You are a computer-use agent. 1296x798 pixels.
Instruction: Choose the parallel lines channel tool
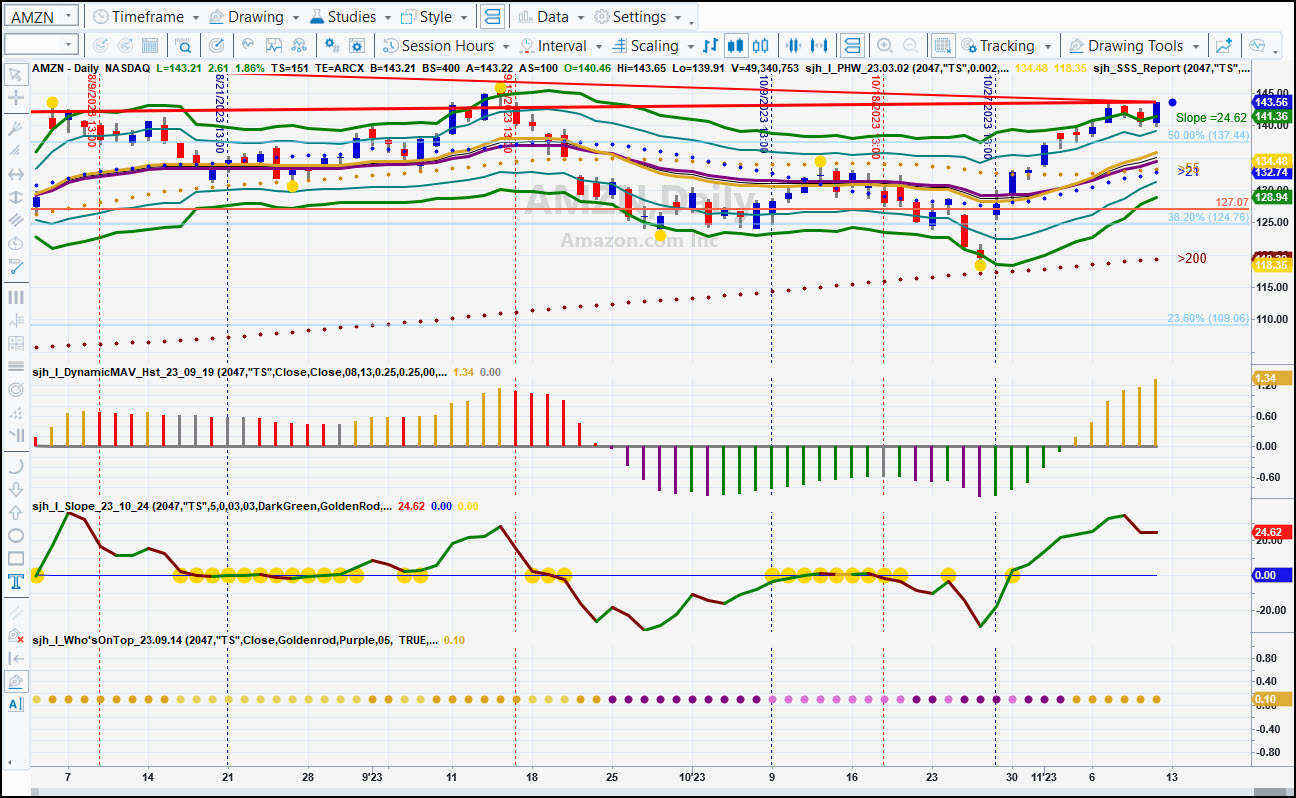16,220
